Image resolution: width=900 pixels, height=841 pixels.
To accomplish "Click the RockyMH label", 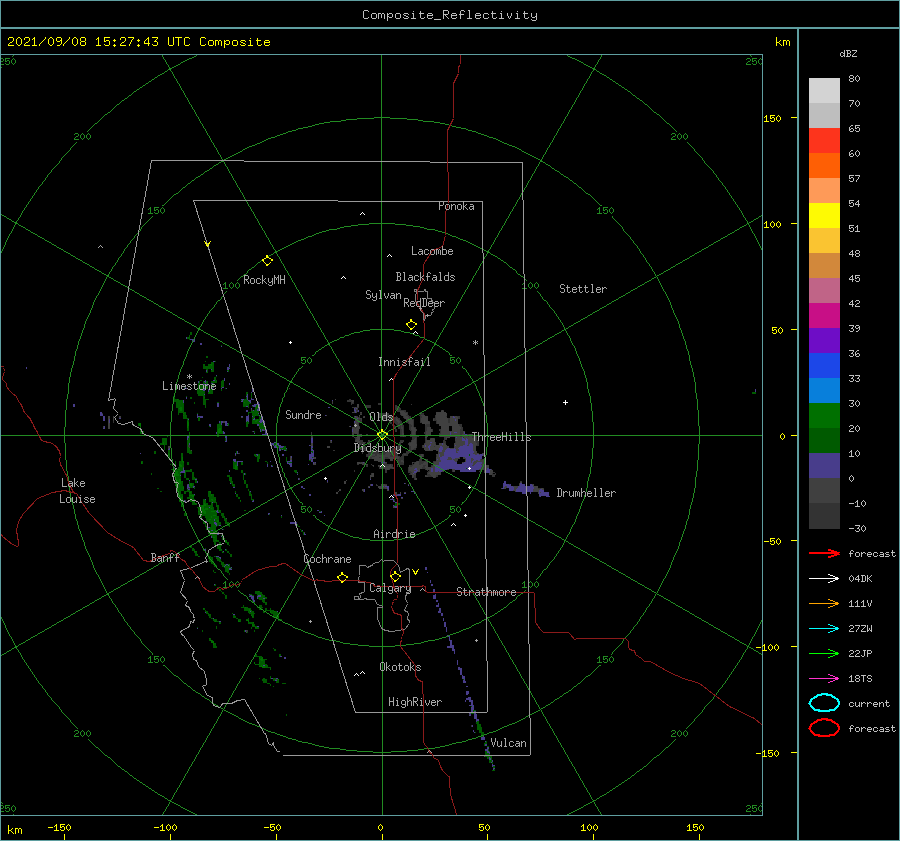I will click(264, 280).
